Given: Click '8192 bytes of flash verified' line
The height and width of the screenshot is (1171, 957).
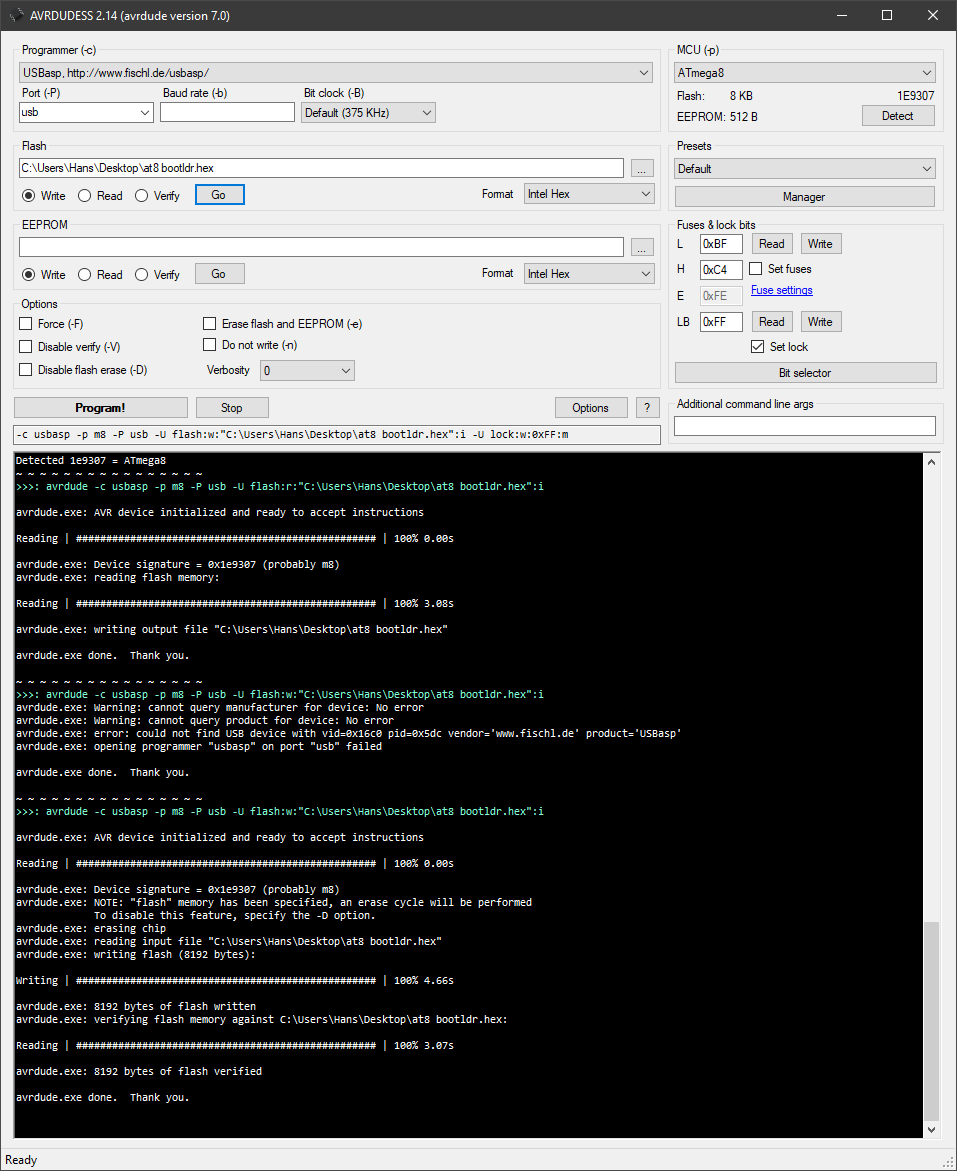Looking at the screenshot, I should point(139,1071).
